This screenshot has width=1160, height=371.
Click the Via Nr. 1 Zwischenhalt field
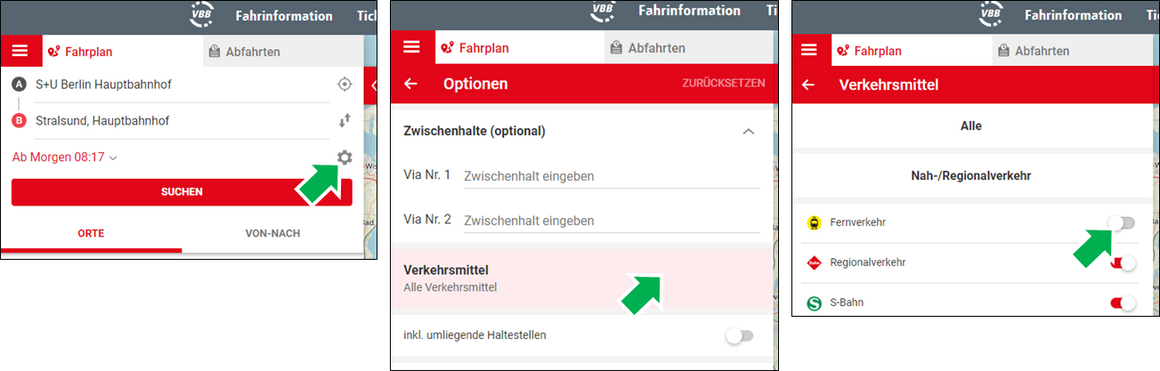[x=612, y=176]
